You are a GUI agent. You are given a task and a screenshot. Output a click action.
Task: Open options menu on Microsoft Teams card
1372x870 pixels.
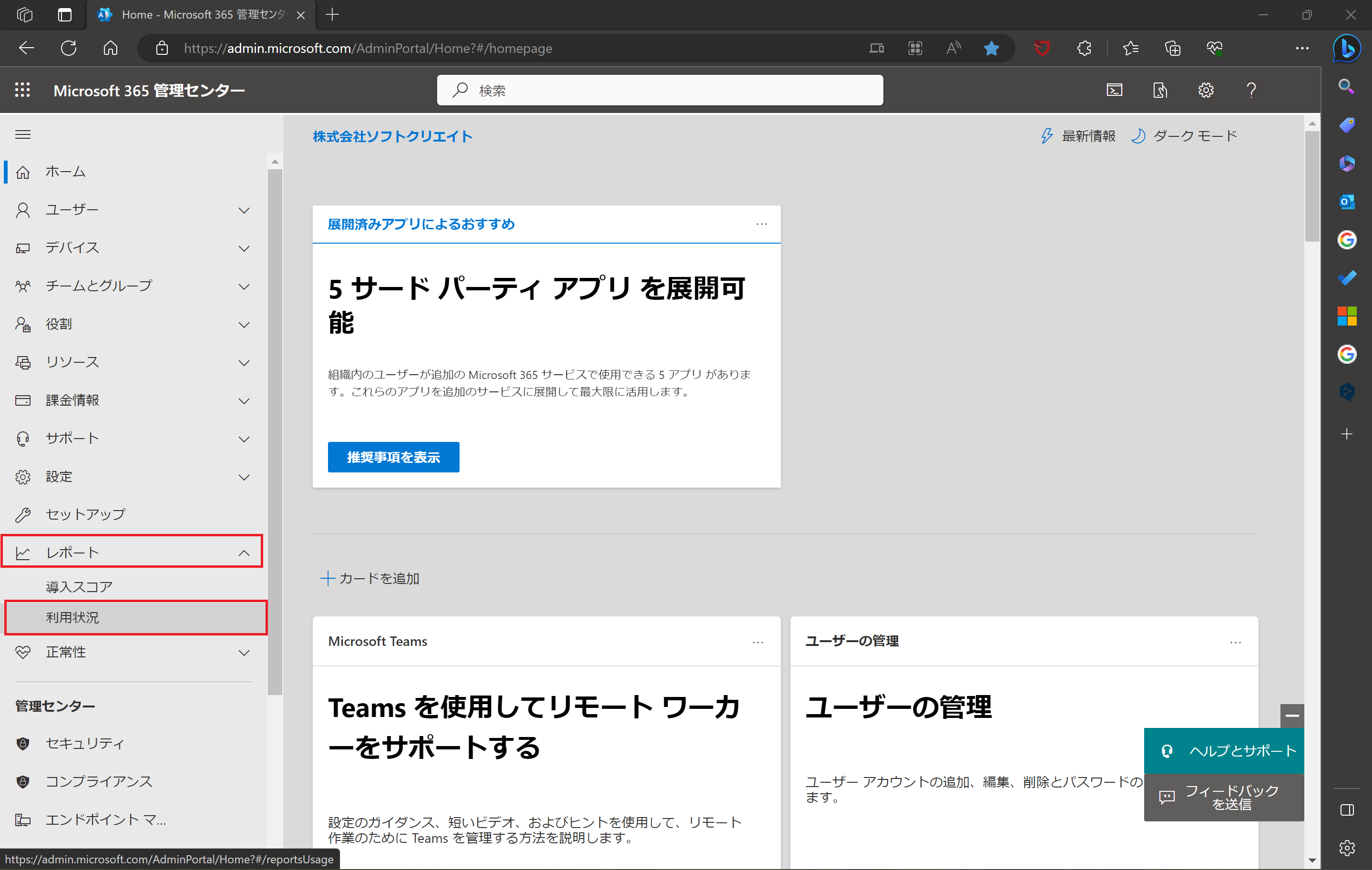757,642
